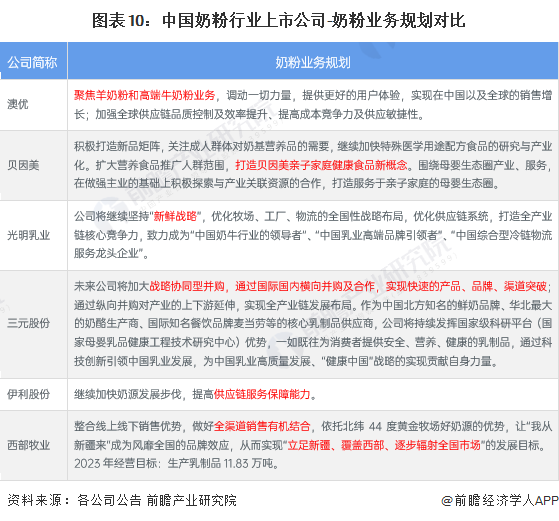This screenshot has width=559, height=521.
Task: Click red text 打造贝因美亲子家庭健康食品新概念
Action: click(x=321, y=165)
